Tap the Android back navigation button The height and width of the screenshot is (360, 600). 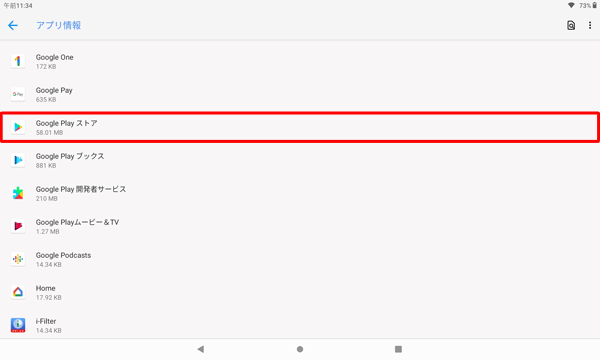[x=201, y=349]
